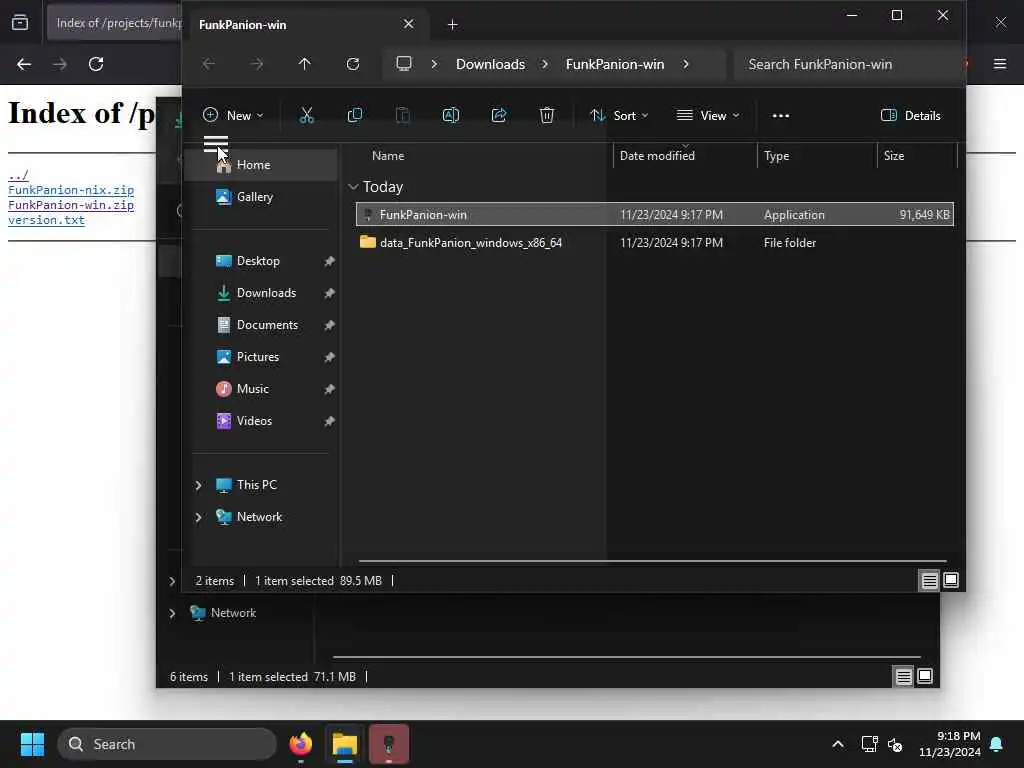Viewport: 1024px width, 768px height.
Task: Expand This PC in navigation pane
Action: [199, 485]
